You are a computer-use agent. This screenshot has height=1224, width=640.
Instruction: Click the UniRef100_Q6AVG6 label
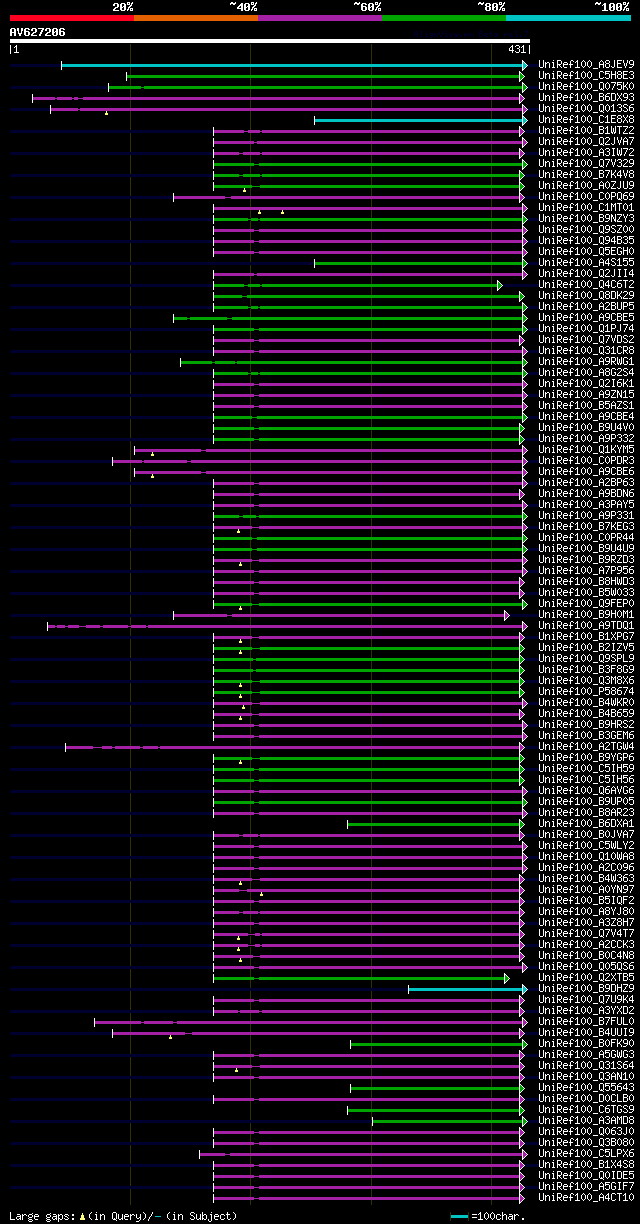[x=586, y=791]
